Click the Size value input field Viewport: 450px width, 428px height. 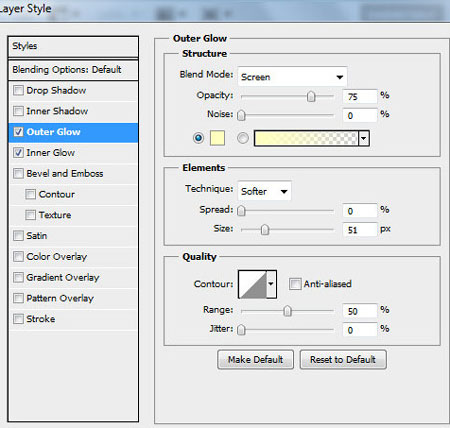[360, 229]
